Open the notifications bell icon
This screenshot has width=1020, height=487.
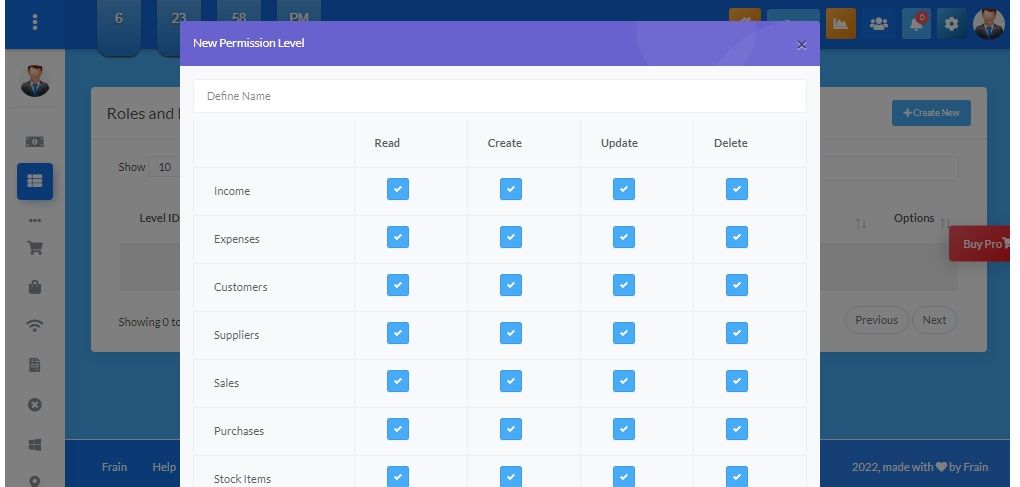916,24
